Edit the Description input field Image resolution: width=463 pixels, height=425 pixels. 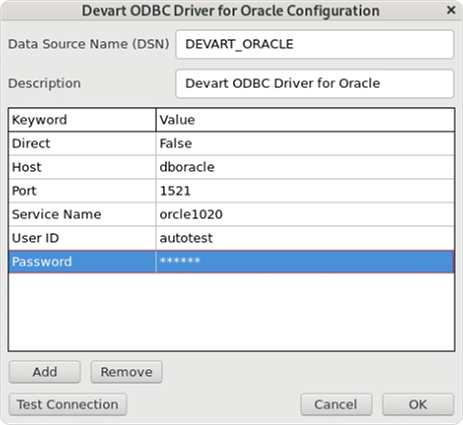coord(315,84)
